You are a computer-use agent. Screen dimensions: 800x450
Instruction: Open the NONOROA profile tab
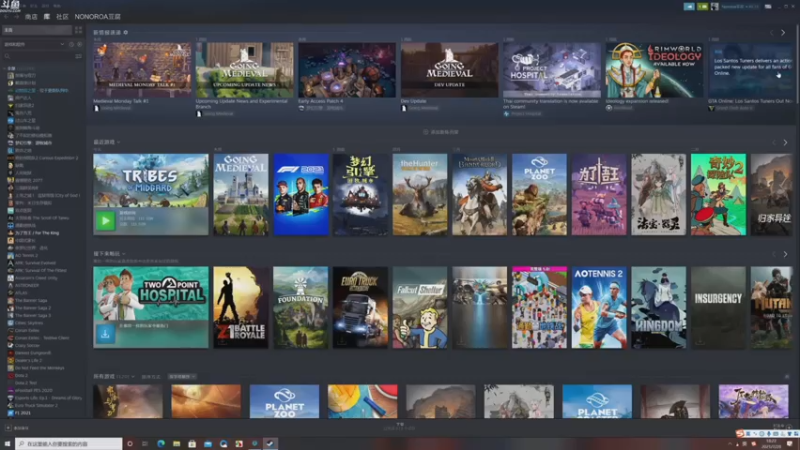coord(97,17)
